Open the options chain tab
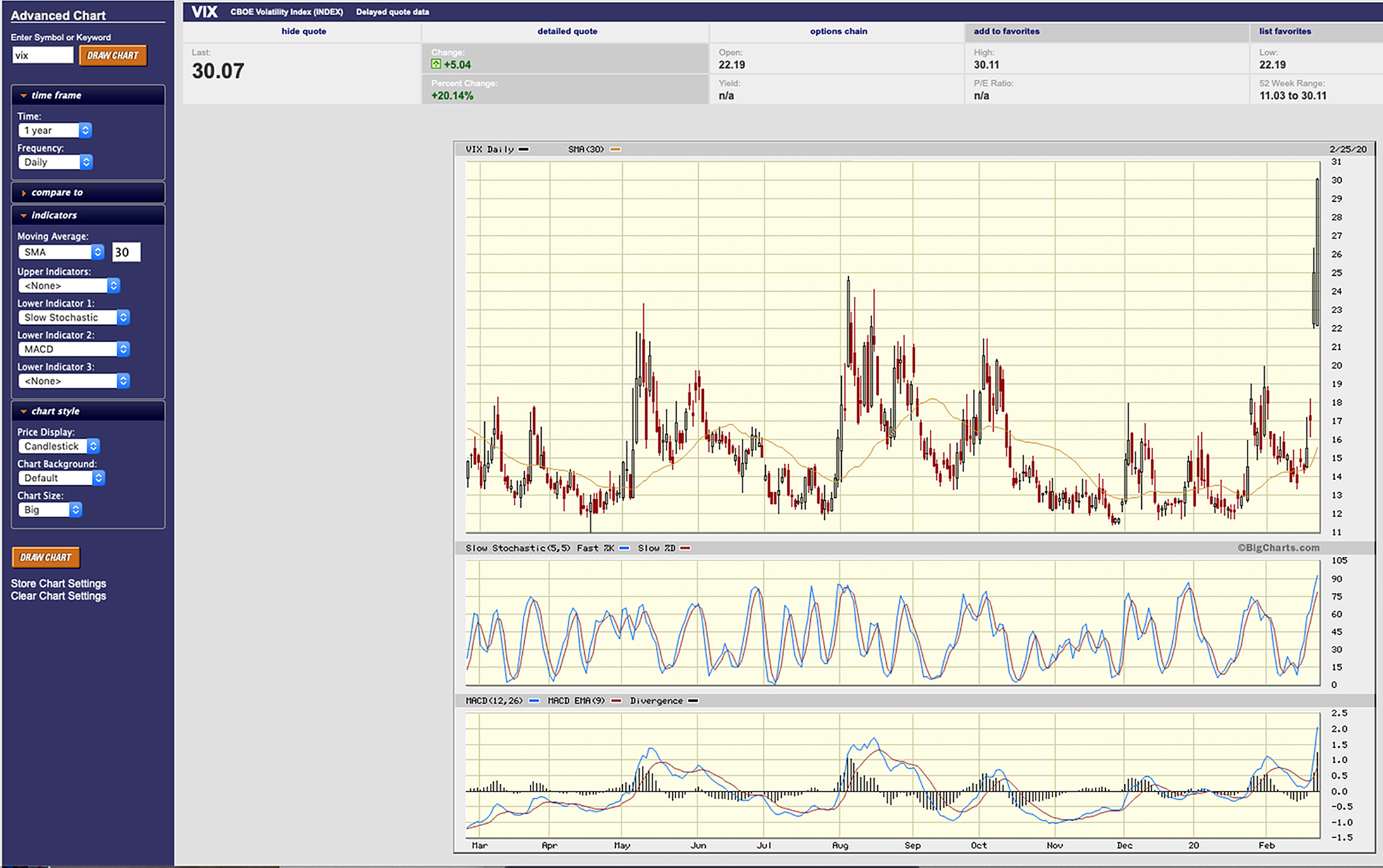This screenshot has height=868, width=1383. 839,31
